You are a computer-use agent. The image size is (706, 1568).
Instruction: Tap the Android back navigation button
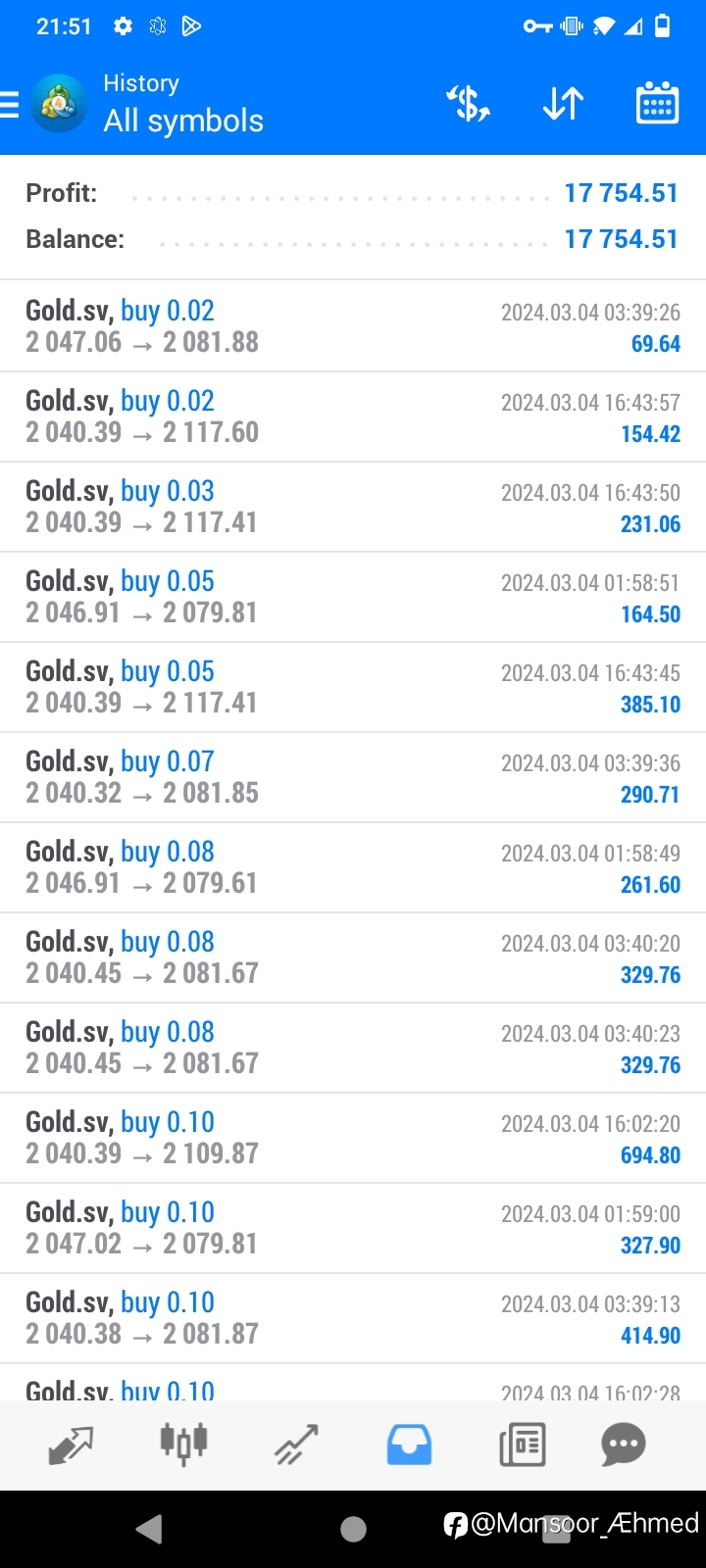point(149,1529)
